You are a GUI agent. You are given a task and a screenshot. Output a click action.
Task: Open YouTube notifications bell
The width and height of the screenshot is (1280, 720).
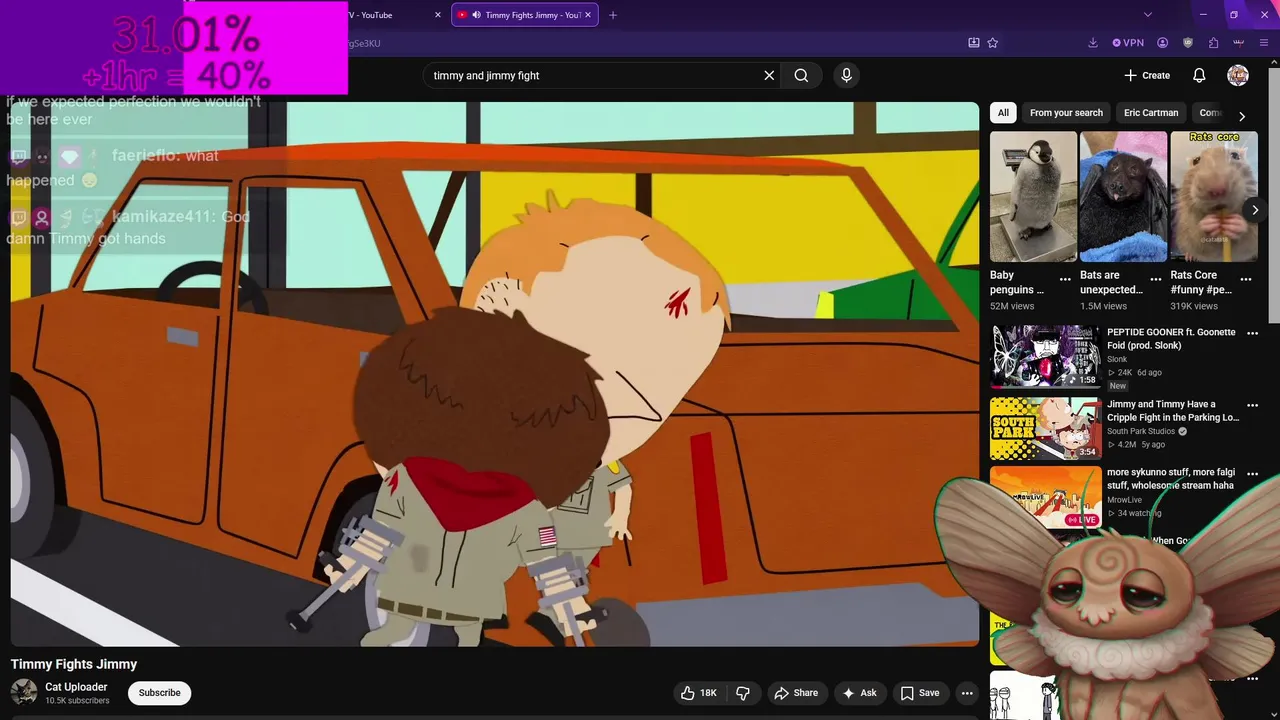pos(1199,75)
